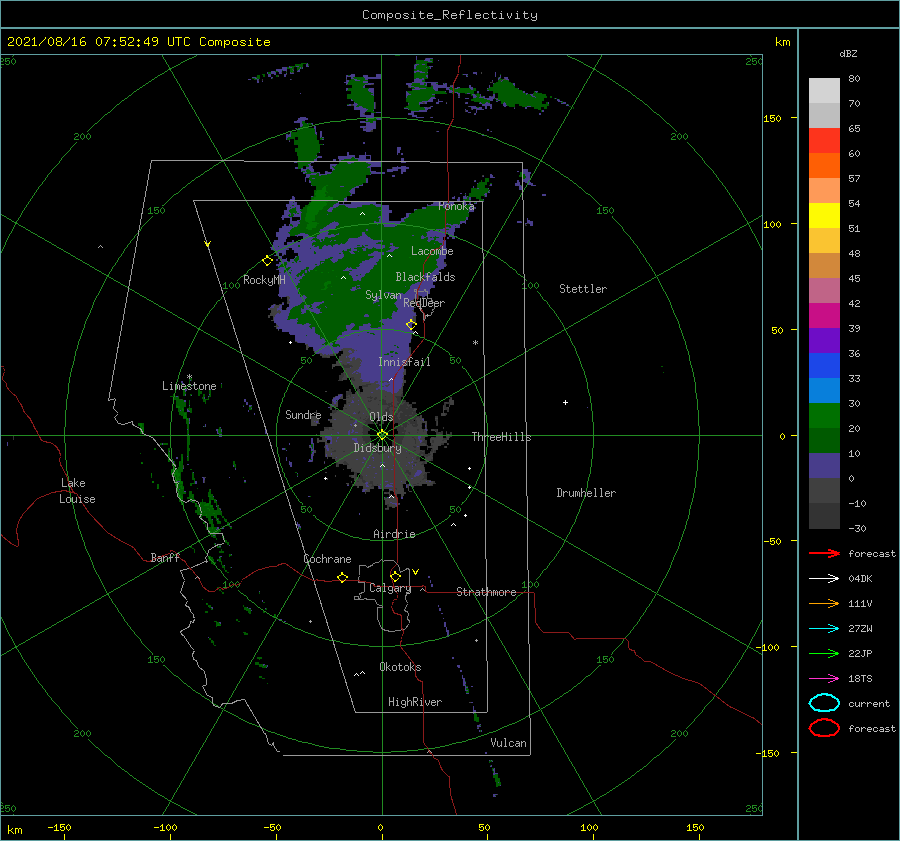
Task: Click the red 'forecast' ellipse legend icon
Action: coord(824,728)
